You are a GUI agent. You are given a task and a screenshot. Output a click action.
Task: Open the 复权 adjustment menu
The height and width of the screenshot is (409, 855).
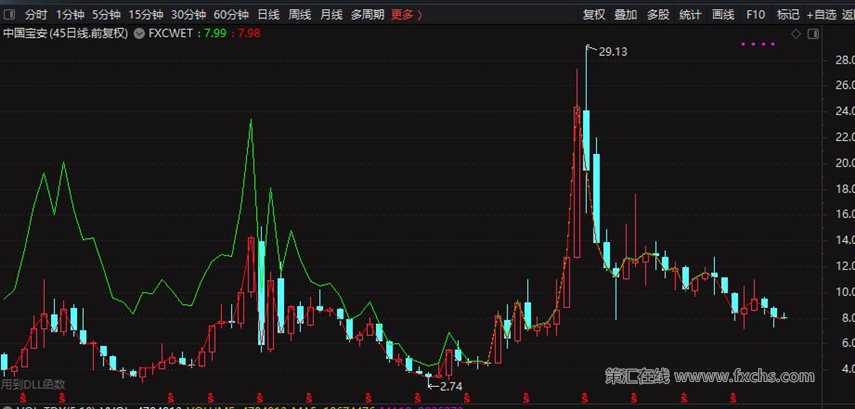pos(594,15)
